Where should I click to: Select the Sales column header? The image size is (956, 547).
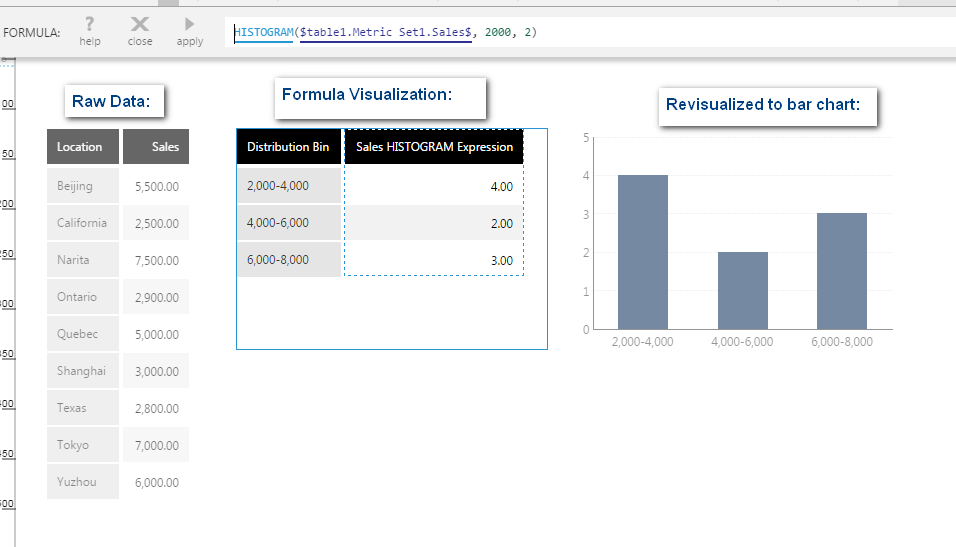click(156, 147)
